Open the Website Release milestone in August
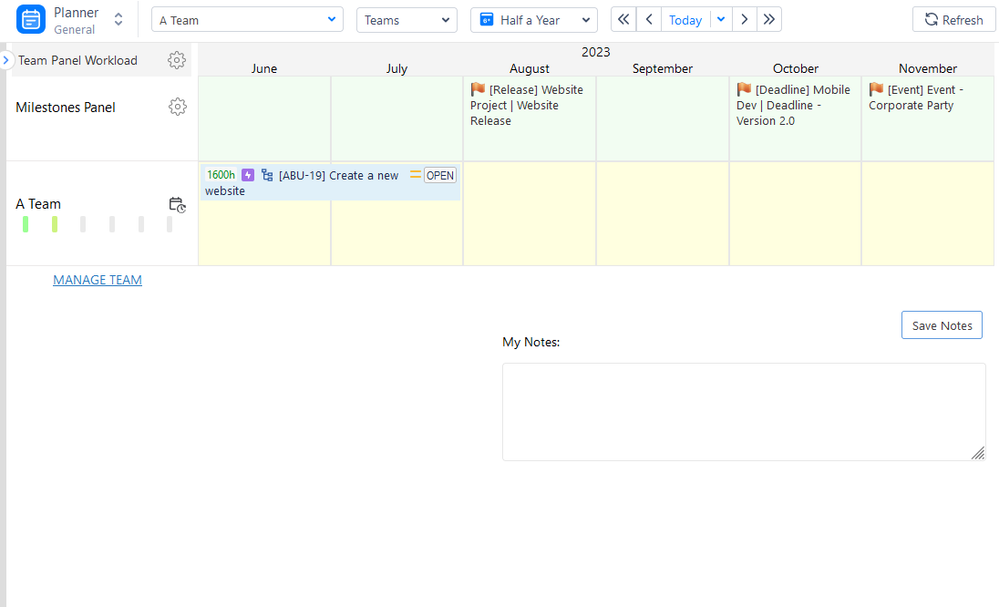The width and height of the screenshot is (999, 607). tap(527, 105)
